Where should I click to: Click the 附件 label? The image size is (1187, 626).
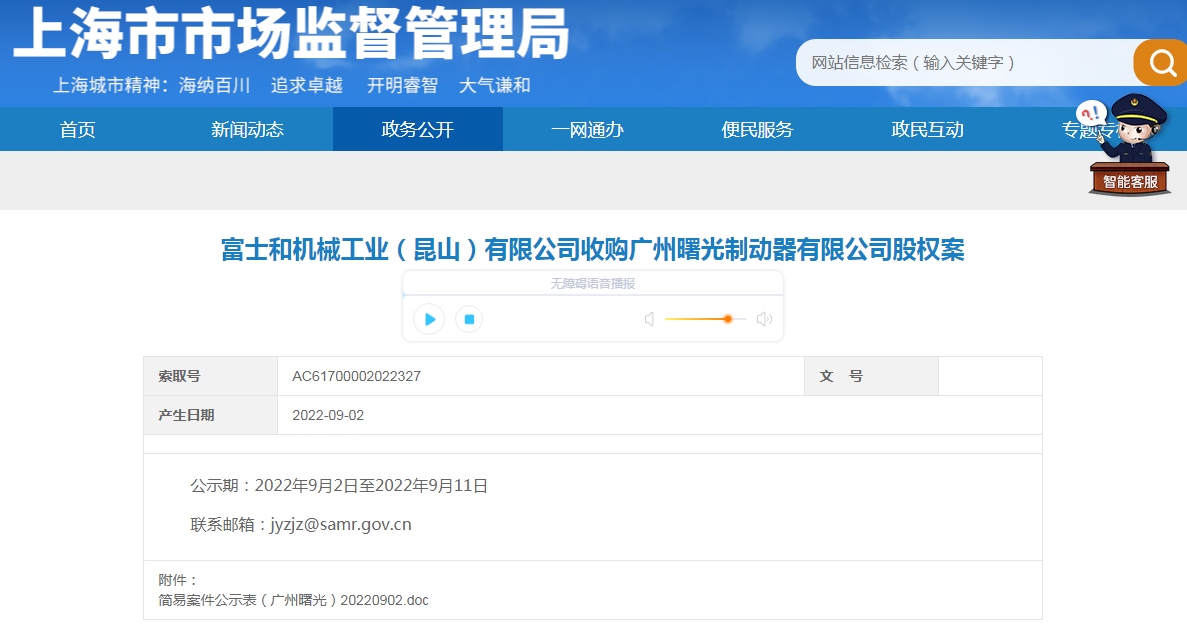point(178,580)
